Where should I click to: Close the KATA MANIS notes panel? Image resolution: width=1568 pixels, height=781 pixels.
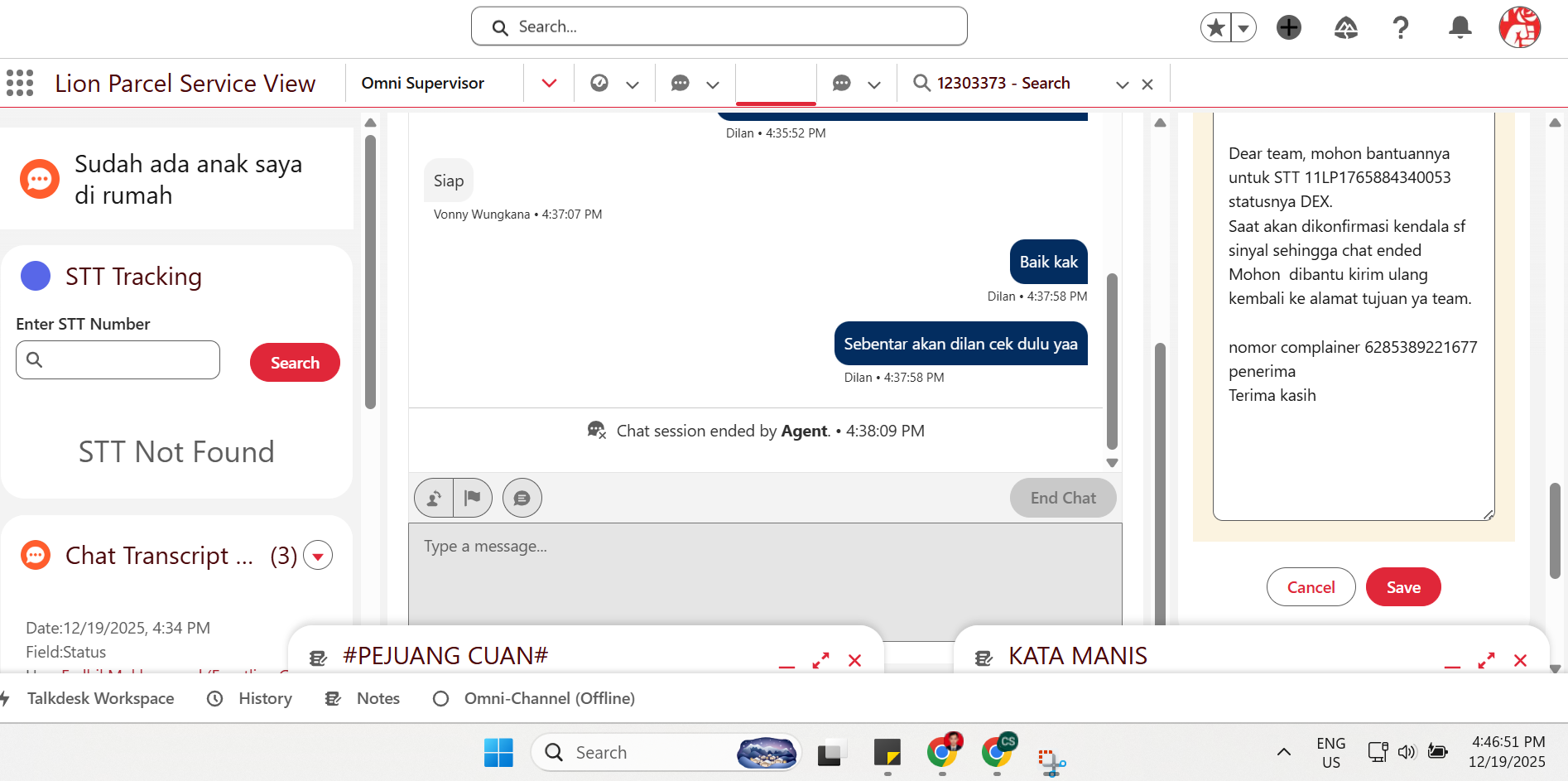coord(1521,661)
